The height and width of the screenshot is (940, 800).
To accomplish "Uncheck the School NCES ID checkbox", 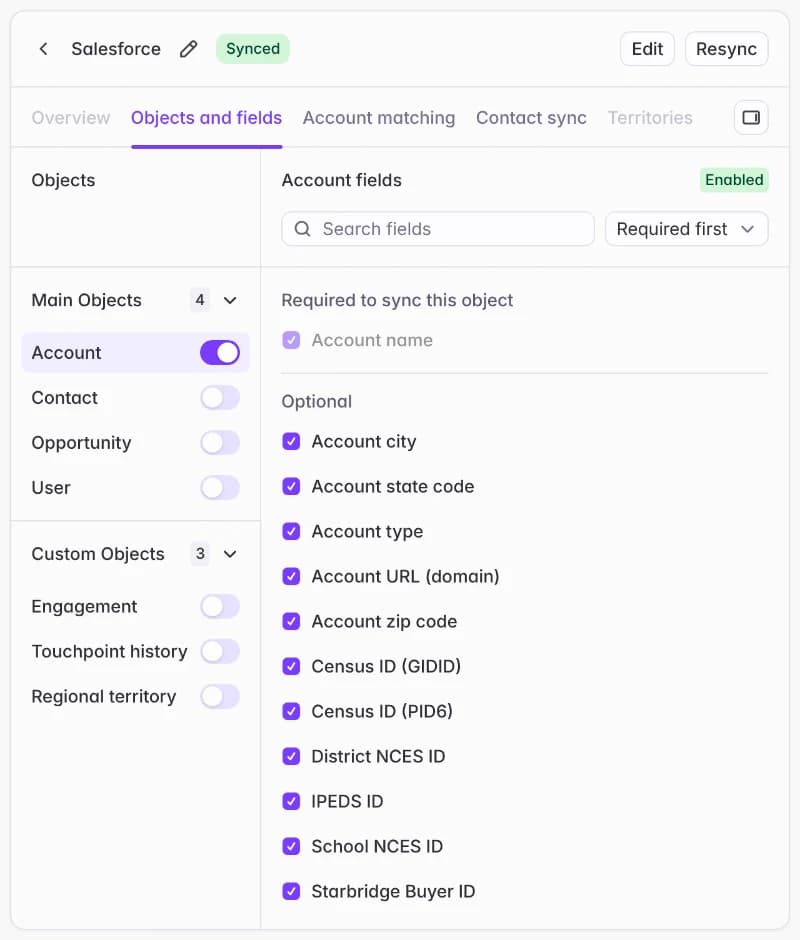I will pyautogui.click(x=291, y=846).
